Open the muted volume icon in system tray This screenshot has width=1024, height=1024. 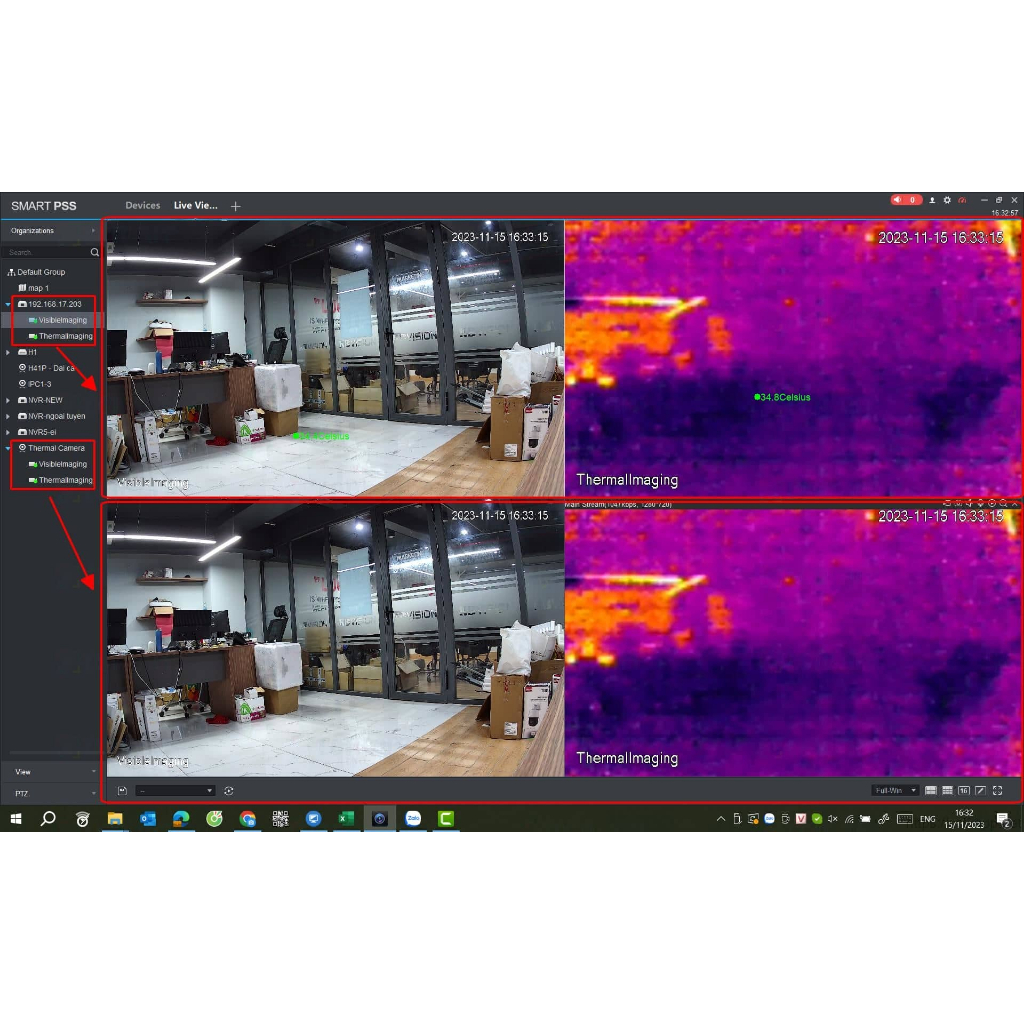833,819
